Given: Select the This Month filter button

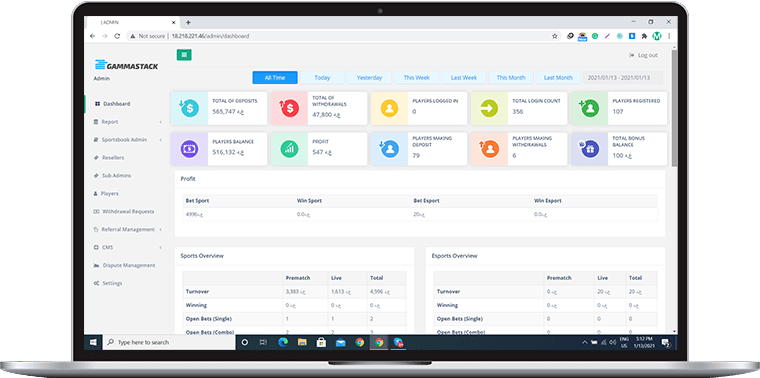Looking at the screenshot, I should pyautogui.click(x=511, y=78).
